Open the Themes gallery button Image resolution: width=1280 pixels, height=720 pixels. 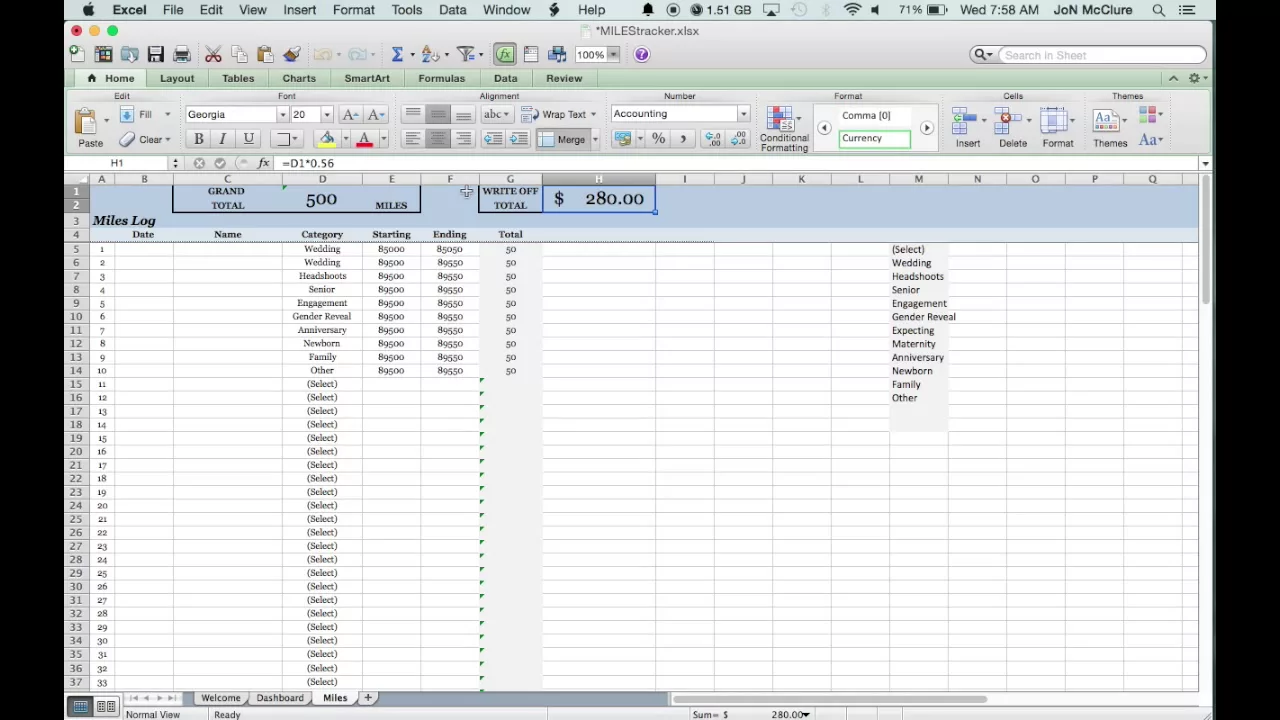1110,128
